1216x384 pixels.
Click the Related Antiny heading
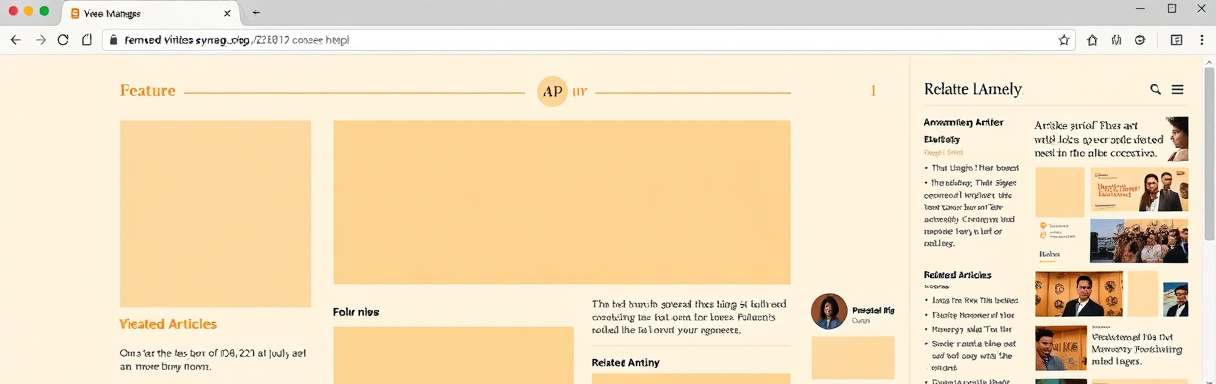click(626, 362)
